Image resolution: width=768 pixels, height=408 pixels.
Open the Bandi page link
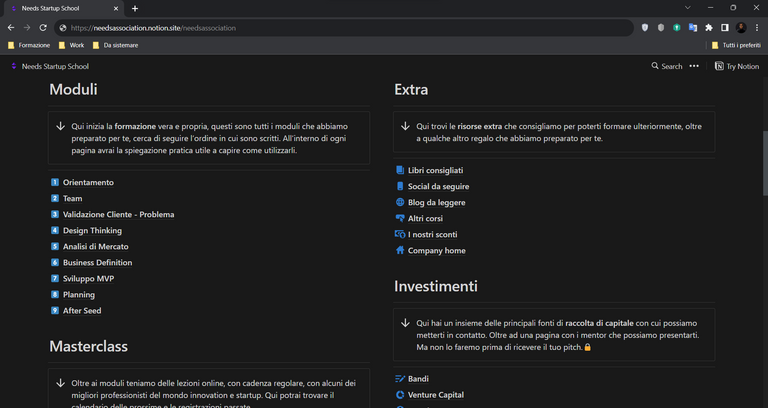418,379
